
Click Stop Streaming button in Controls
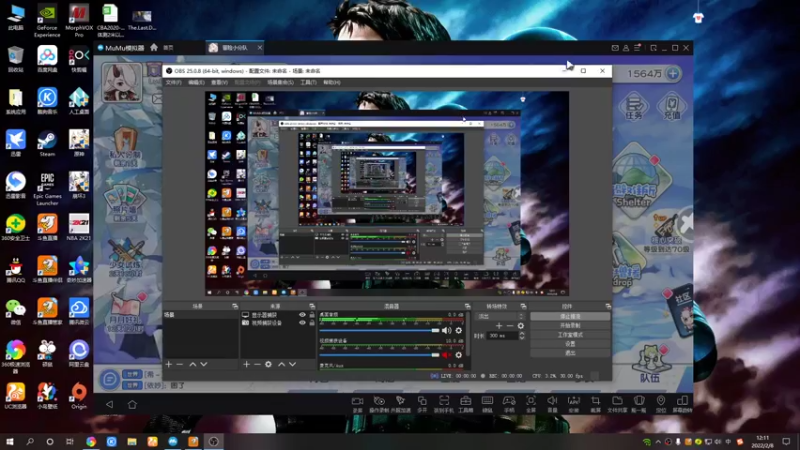(570, 316)
